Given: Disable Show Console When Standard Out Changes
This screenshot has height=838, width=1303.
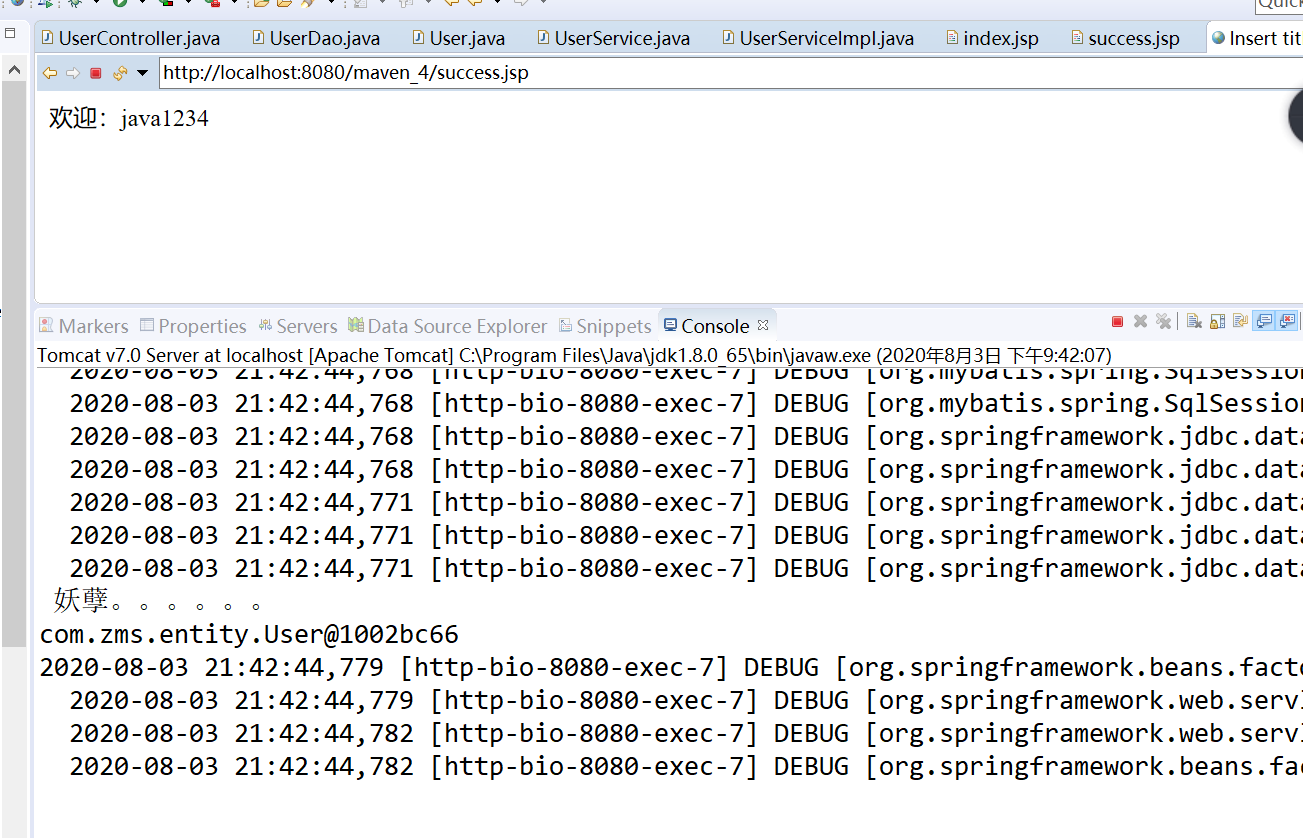Looking at the screenshot, I should pyautogui.click(x=1262, y=321).
